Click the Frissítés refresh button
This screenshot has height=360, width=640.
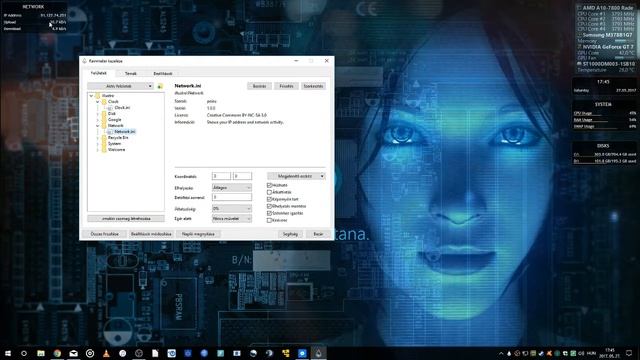pos(286,86)
